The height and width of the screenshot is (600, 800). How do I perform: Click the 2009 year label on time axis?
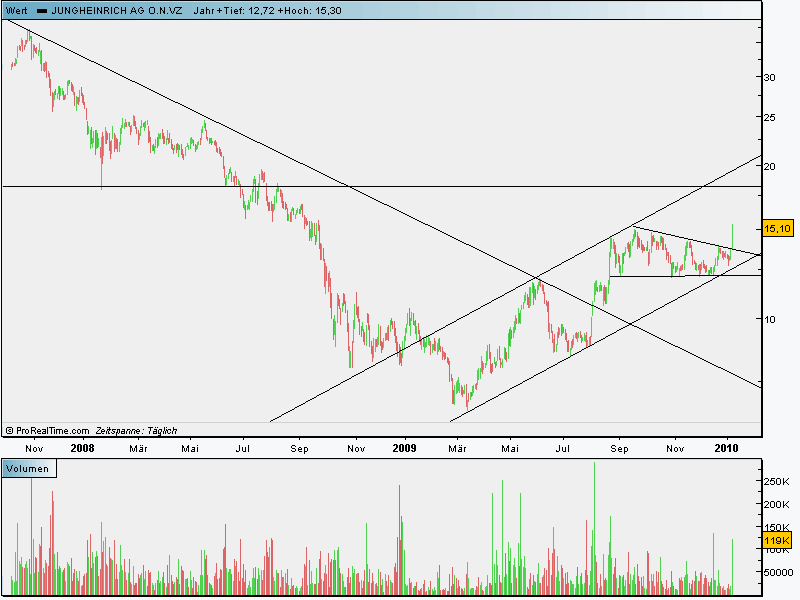pyautogui.click(x=405, y=448)
